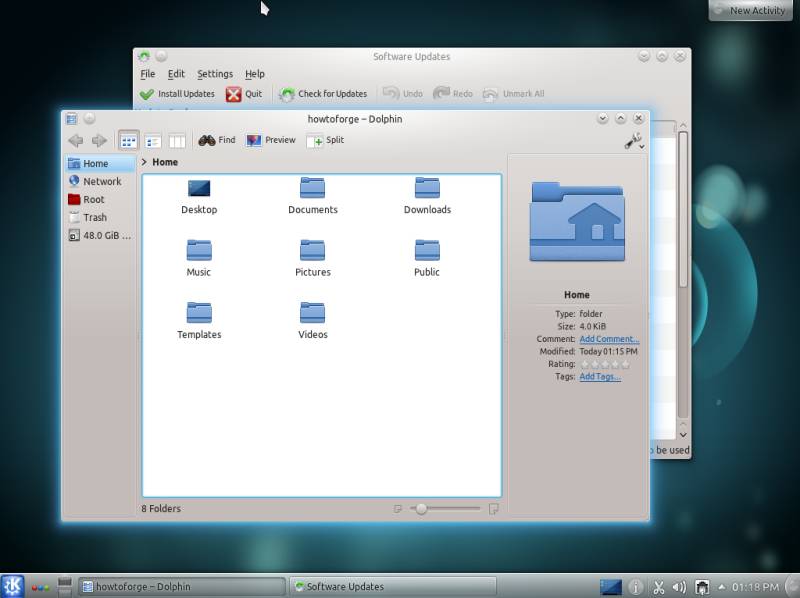Set rating using the last star
Image resolution: width=800 pixels, height=598 pixels.
pyautogui.click(x=625, y=364)
